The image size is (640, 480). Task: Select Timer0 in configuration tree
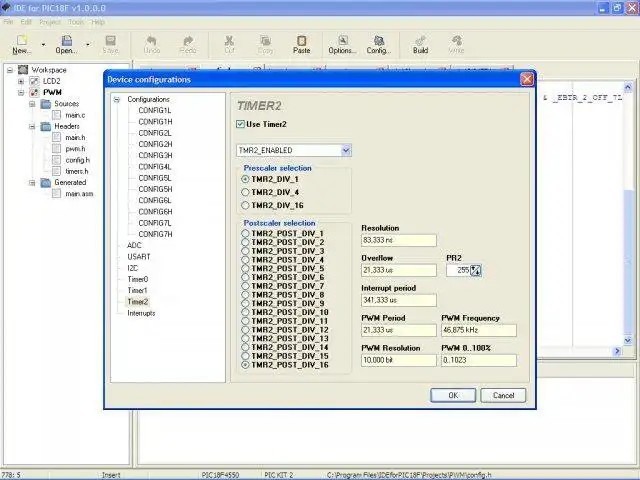click(138, 279)
